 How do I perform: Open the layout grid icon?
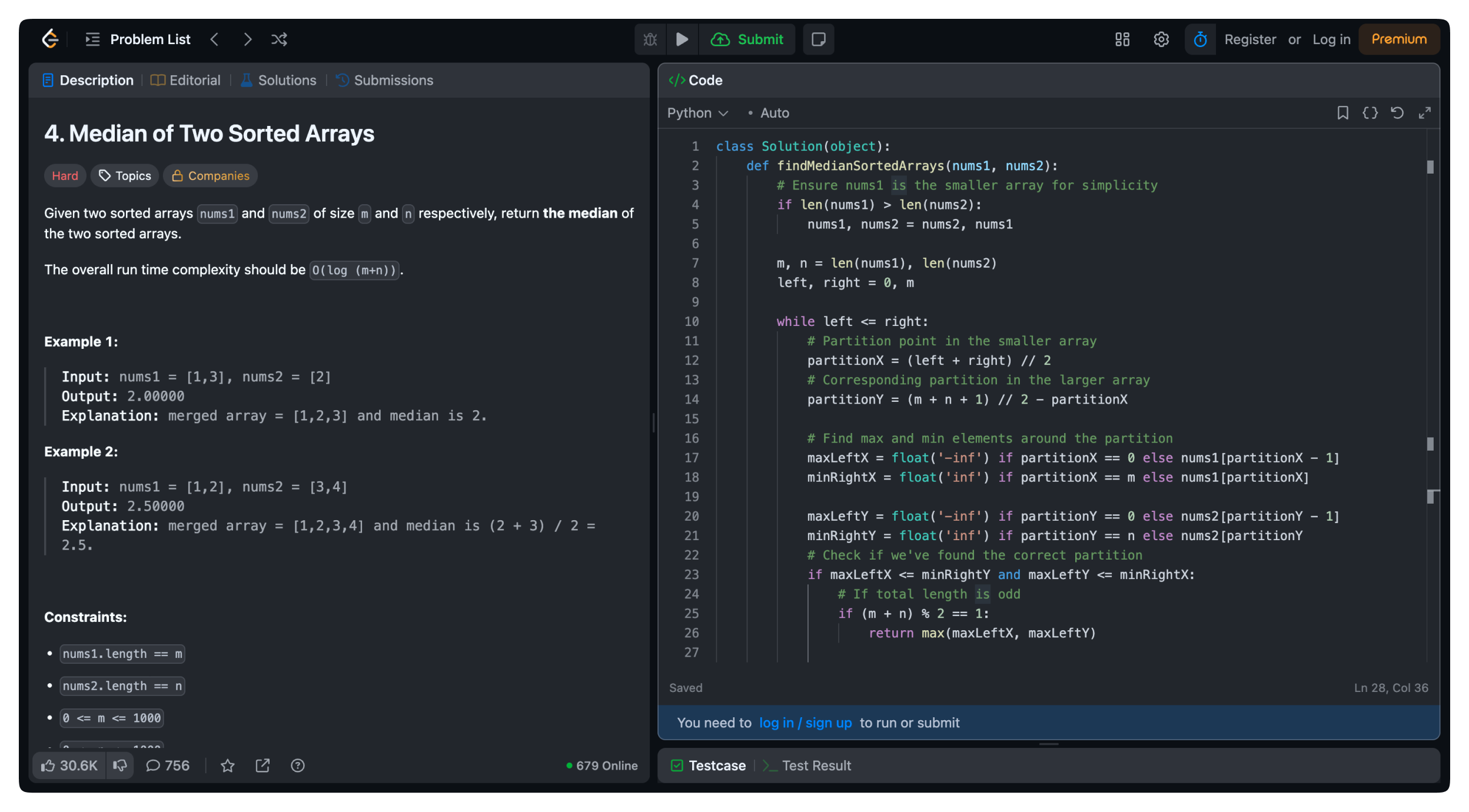click(x=1122, y=39)
